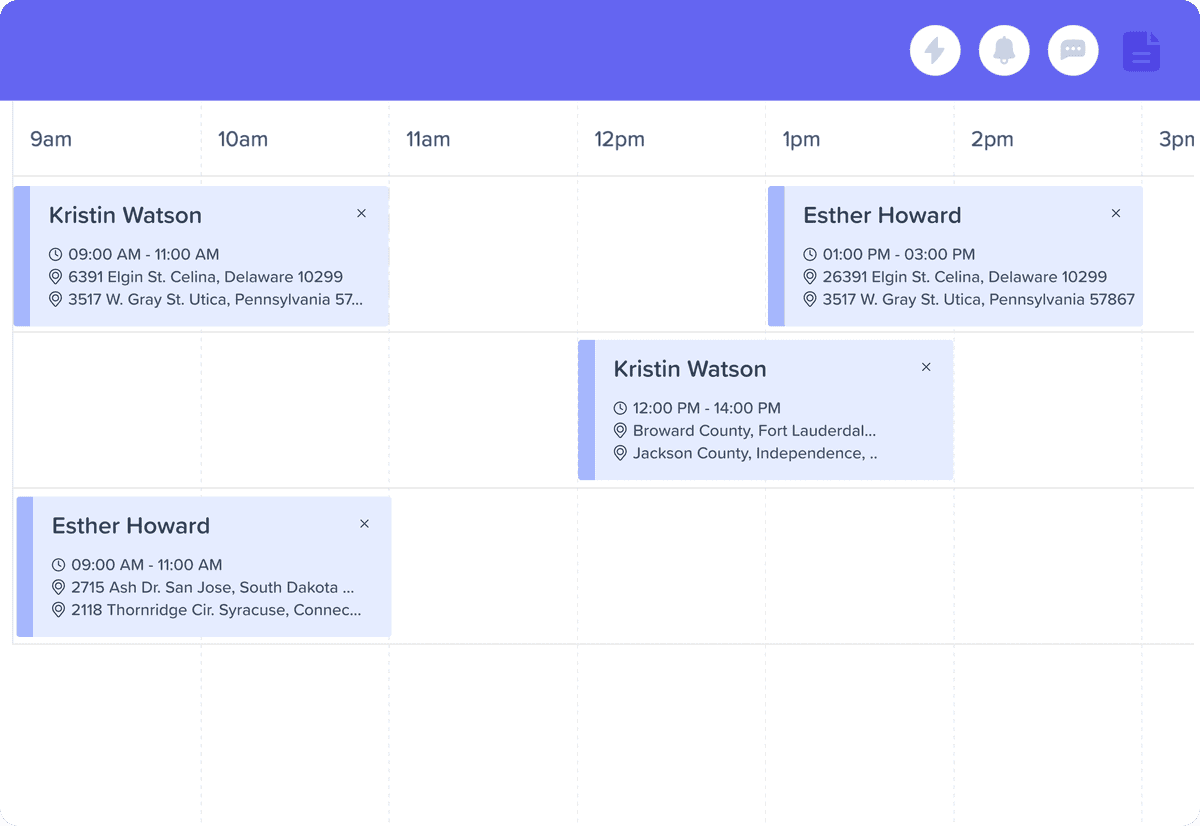Open the chat messages icon
Screen dimensions: 1200x826
(x=1072, y=50)
